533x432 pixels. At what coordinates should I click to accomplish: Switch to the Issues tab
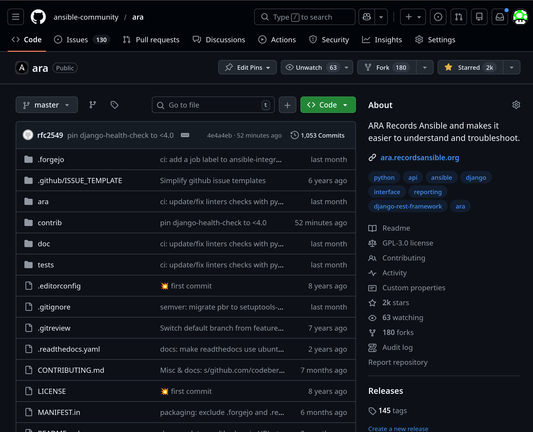point(82,40)
